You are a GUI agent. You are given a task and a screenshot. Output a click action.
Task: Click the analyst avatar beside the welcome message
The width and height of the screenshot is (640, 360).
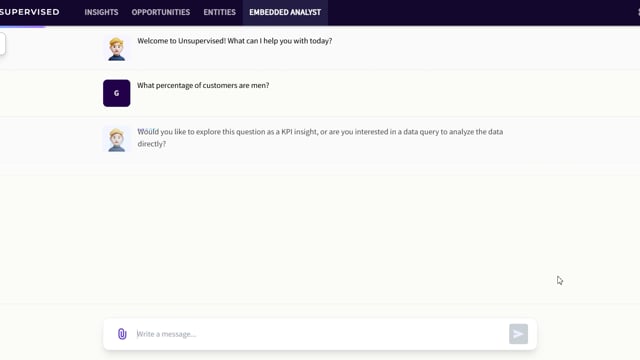pos(117,49)
